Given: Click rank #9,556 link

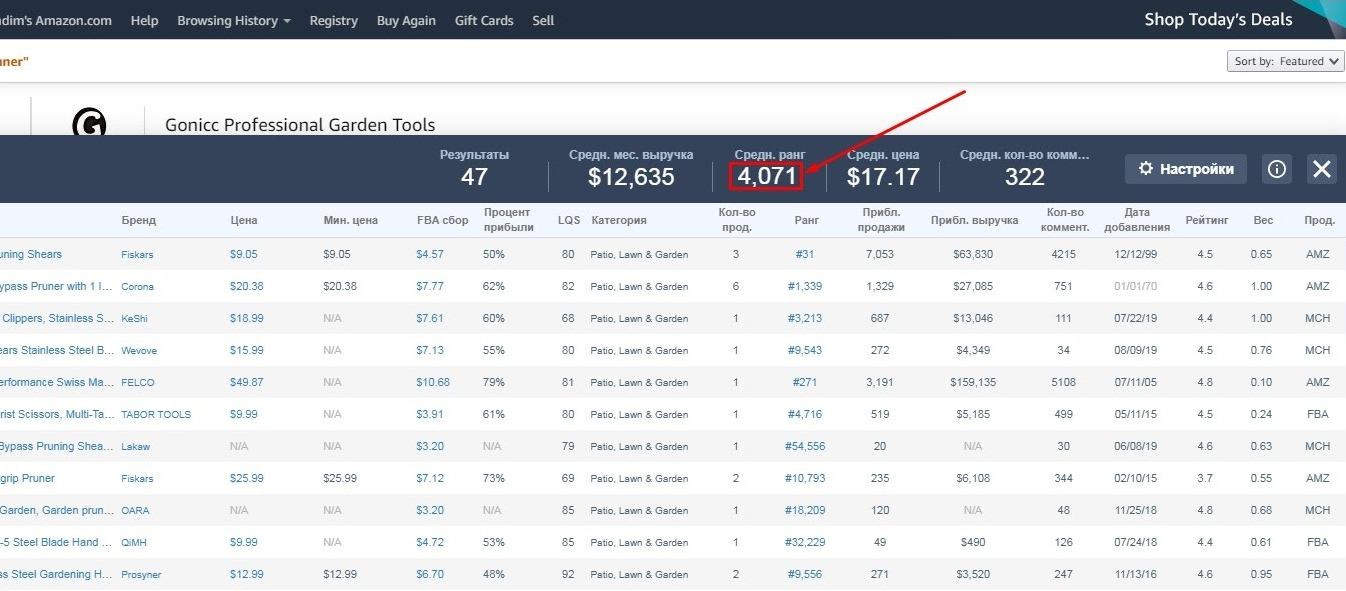Looking at the screenshot, I should (805, 575).
